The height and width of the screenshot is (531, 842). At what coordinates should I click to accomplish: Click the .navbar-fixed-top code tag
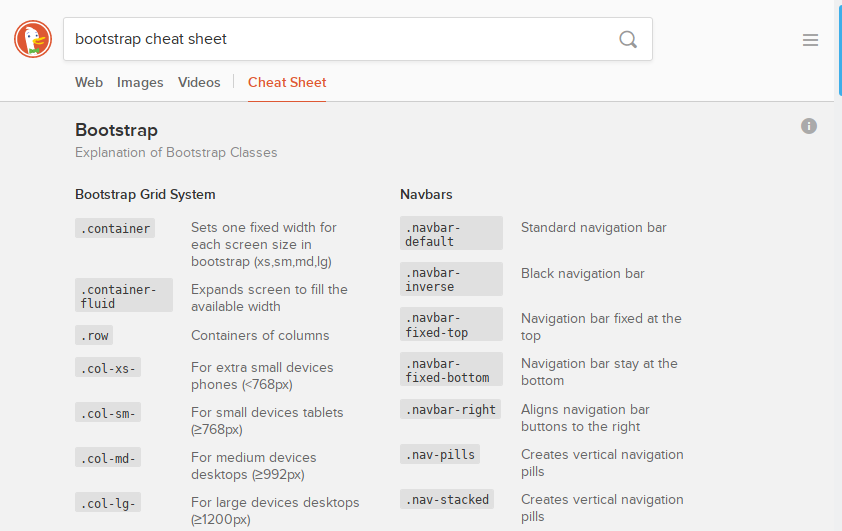[x=451, y=325]
